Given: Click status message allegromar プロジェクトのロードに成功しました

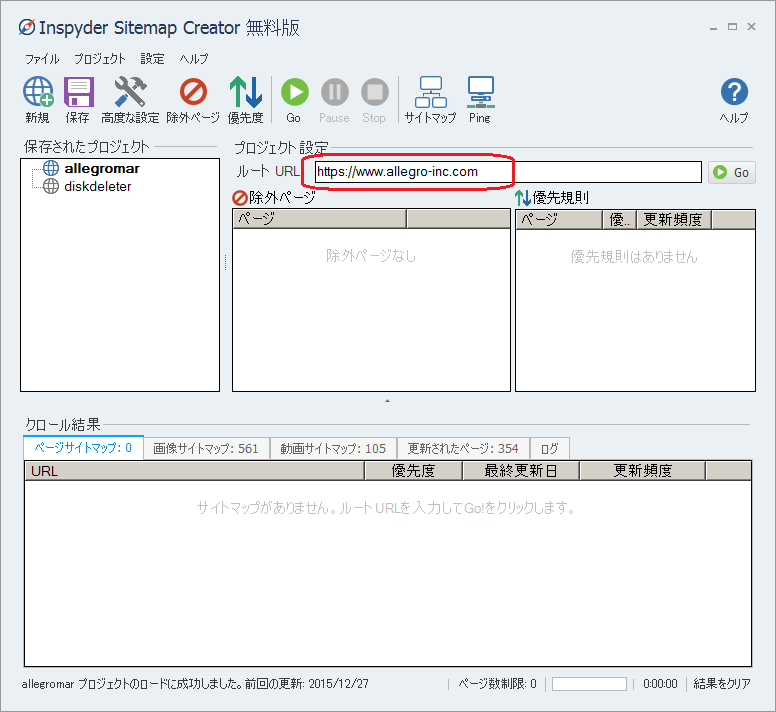Looking at the screenshot, I should pos(132,684).
